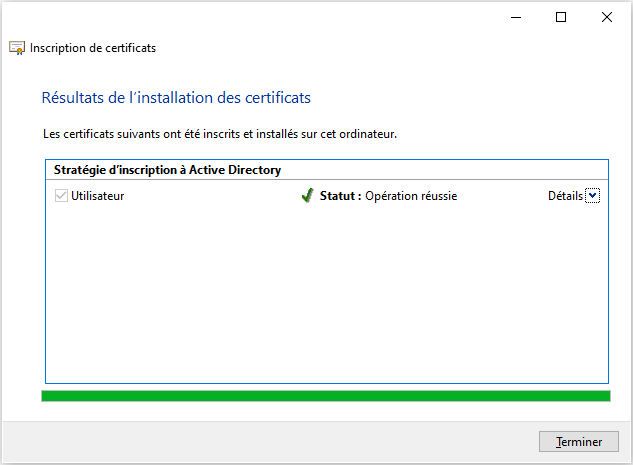Viewport: 633px width, 465px height.
Task: Minimize the certificate enrollment window
Action: 515,17
